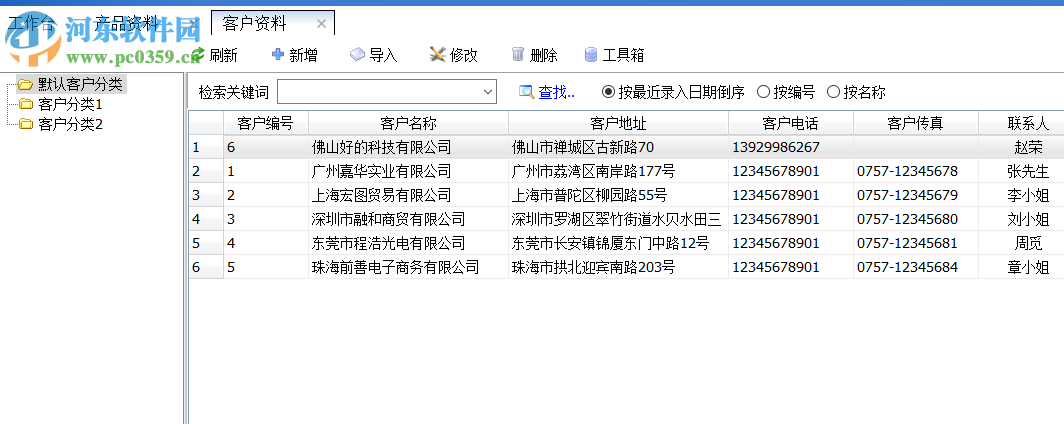Click contact 刘小姐

tap(1028, 219)
